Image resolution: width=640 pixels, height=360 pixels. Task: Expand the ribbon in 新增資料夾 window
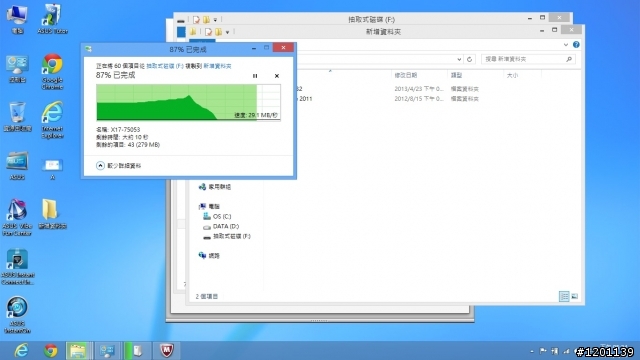click(566, 44)
